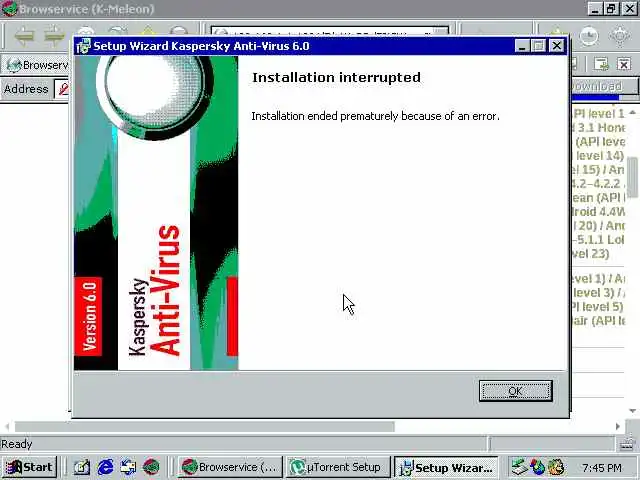Minimize the Kaspersky Setup Wizard dialog
The image size is (640, 480).
pos(522,46)
